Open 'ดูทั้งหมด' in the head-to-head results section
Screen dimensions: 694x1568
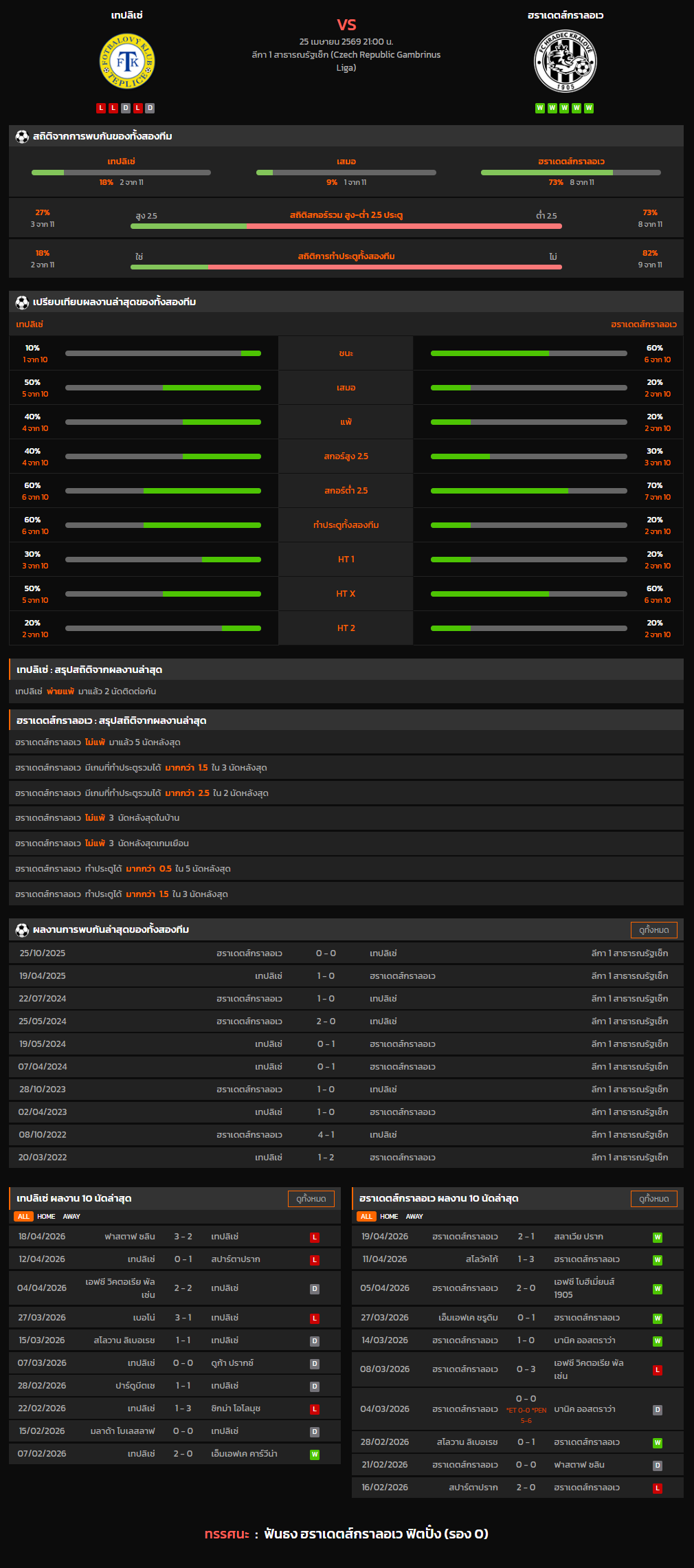(x=653, y=930)
